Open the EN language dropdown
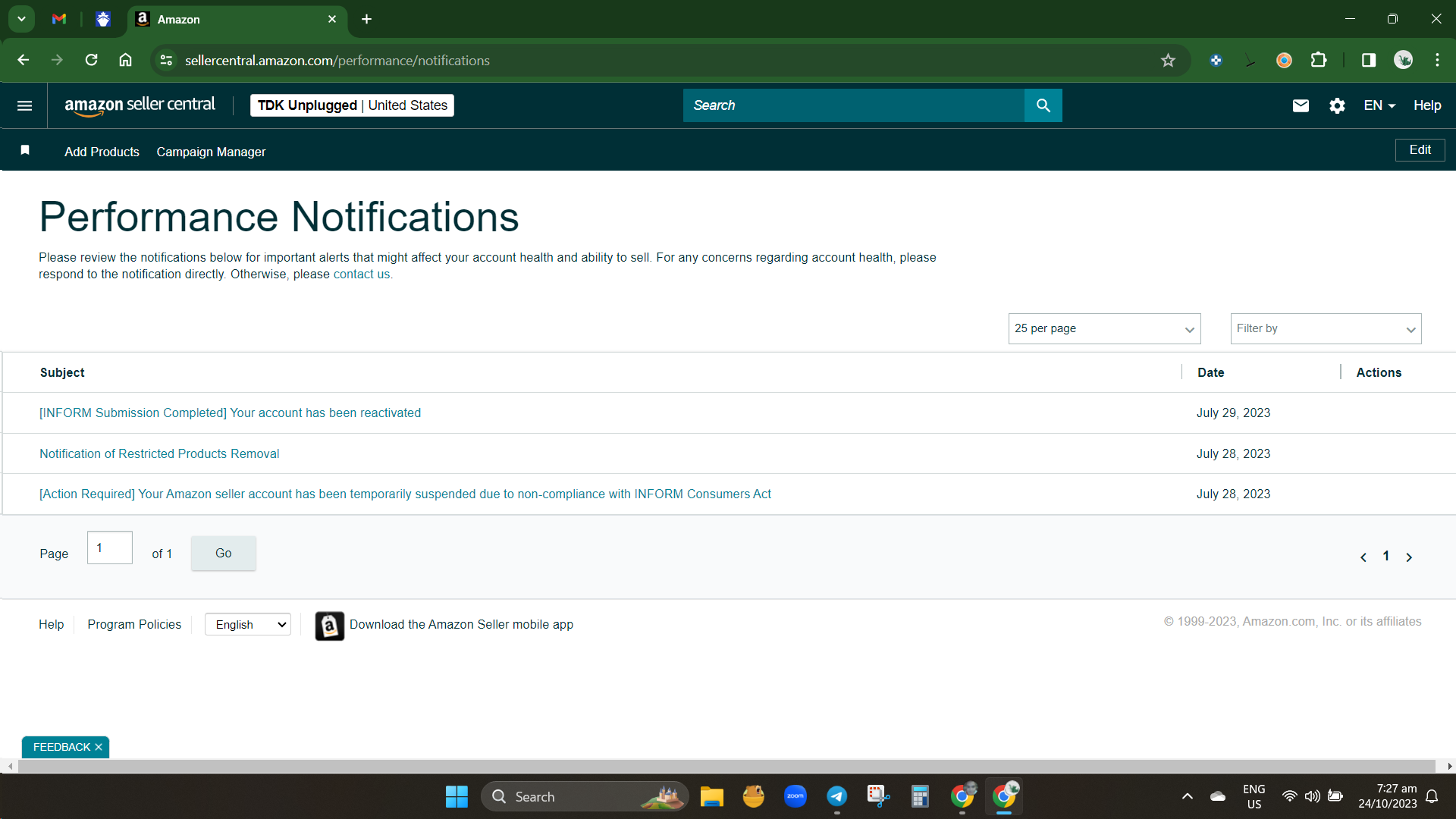1456x819 pixels. pos(1379,105)
